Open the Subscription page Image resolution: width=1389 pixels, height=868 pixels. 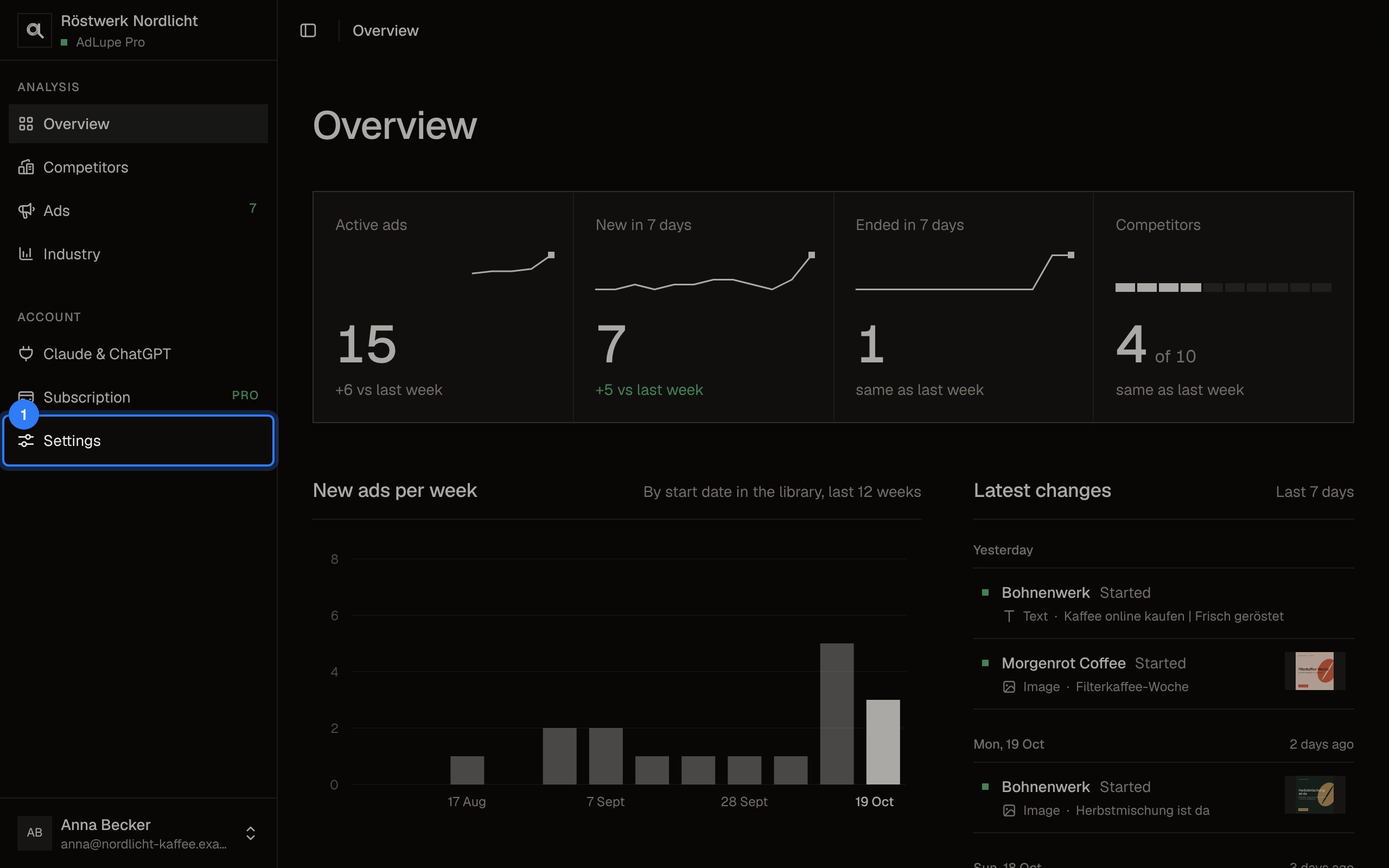pyautogui.click(x=138, y=397)
